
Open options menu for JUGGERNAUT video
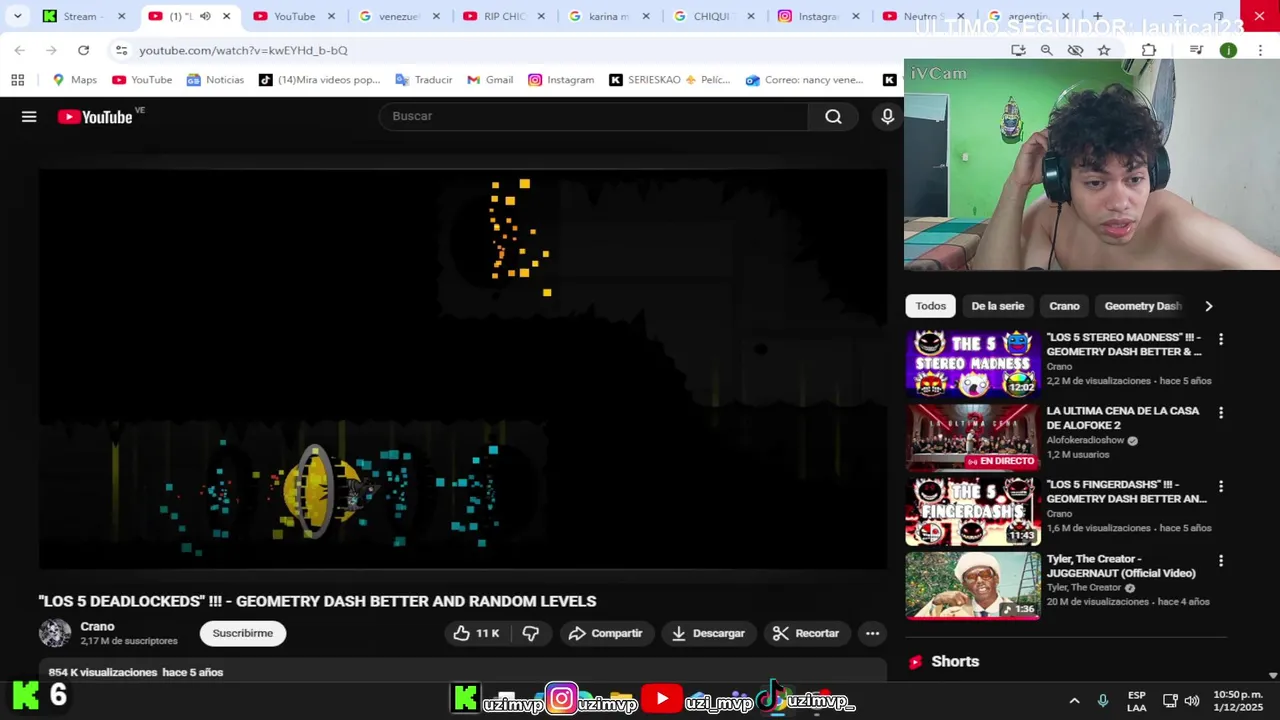[x=1220, y=561]
